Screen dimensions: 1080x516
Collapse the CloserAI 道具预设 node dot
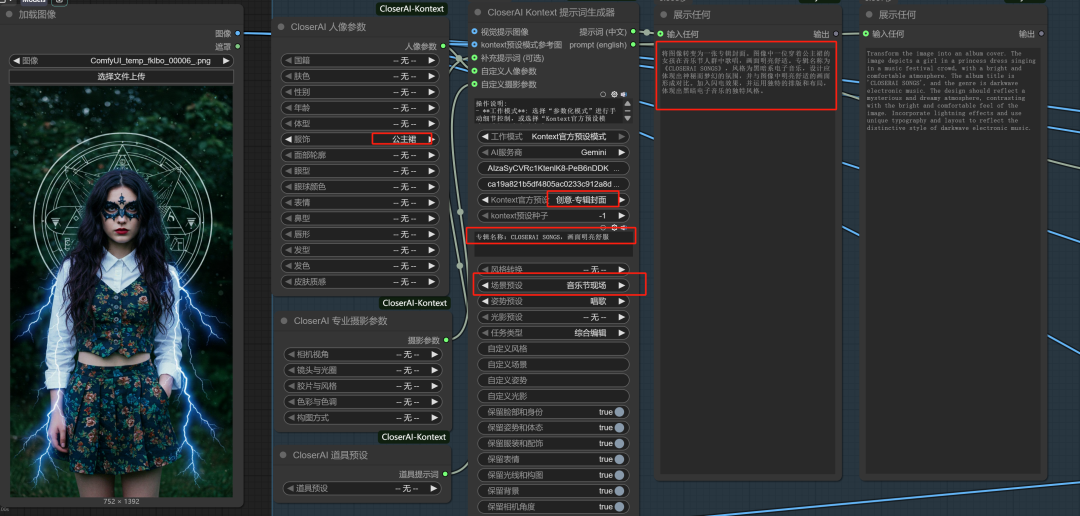(x=282, y=455)
